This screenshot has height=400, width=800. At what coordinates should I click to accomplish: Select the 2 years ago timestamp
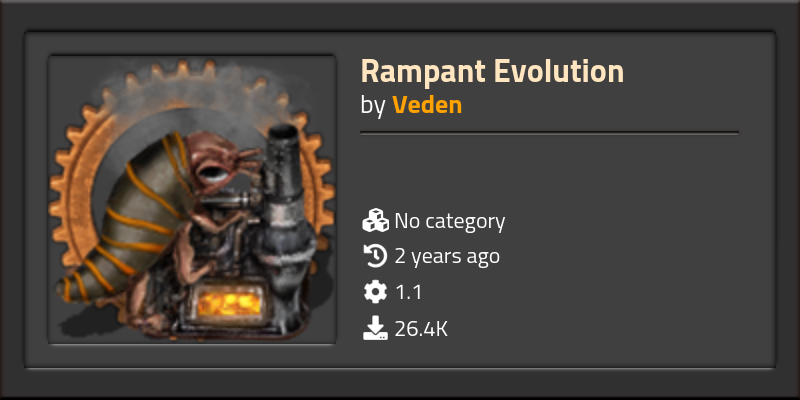point(447,257)
